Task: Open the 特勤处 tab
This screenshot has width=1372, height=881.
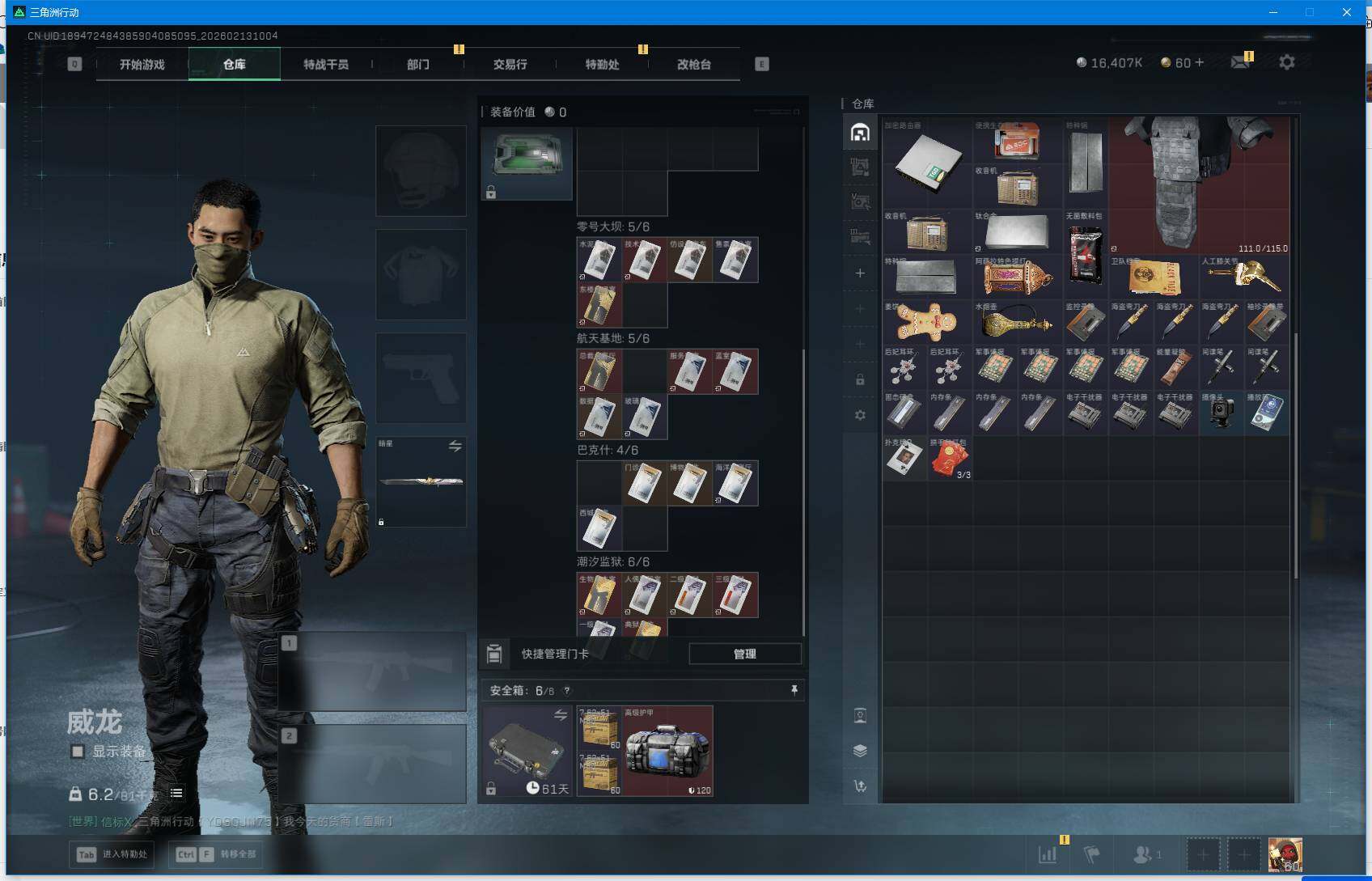Action: (x=602, y=65)
